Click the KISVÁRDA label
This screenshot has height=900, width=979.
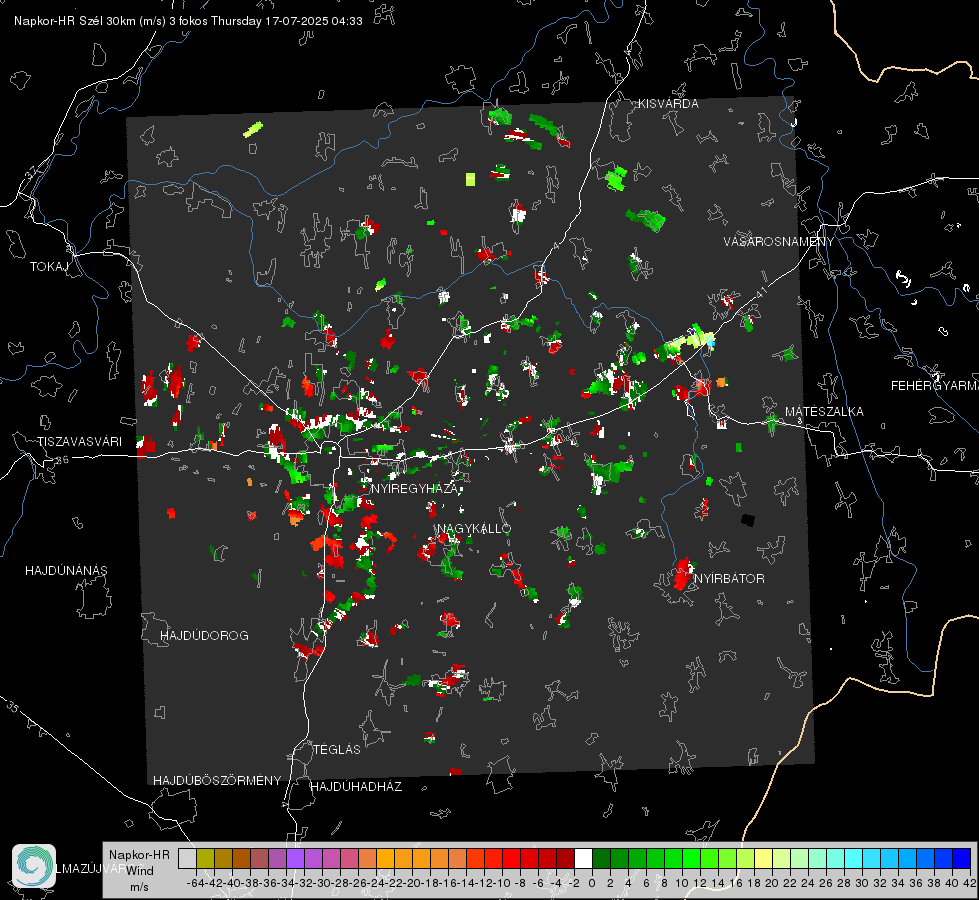(x=668, y=104)
